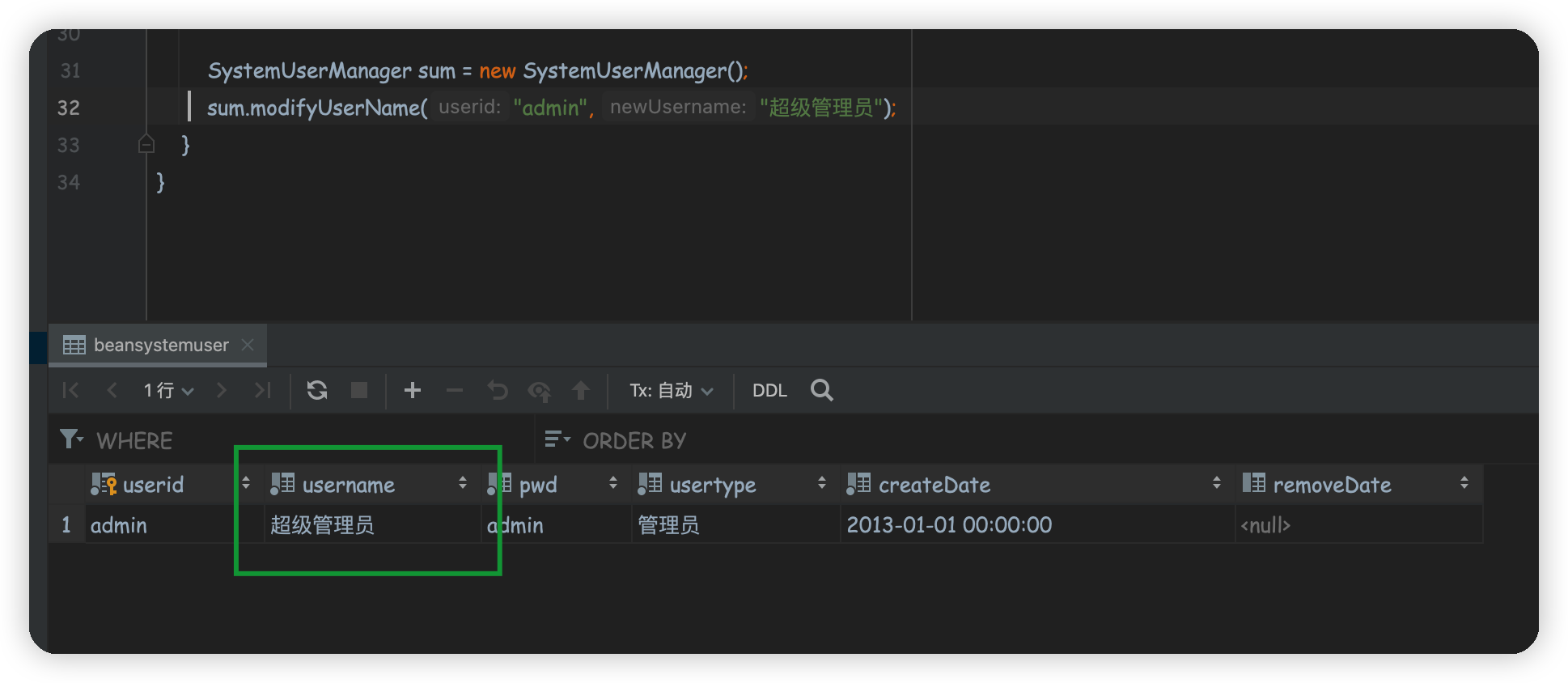The height and width of the screenshot is (683, 1568).
Task: Reload the beansystemuser table data
Action: 317,391
